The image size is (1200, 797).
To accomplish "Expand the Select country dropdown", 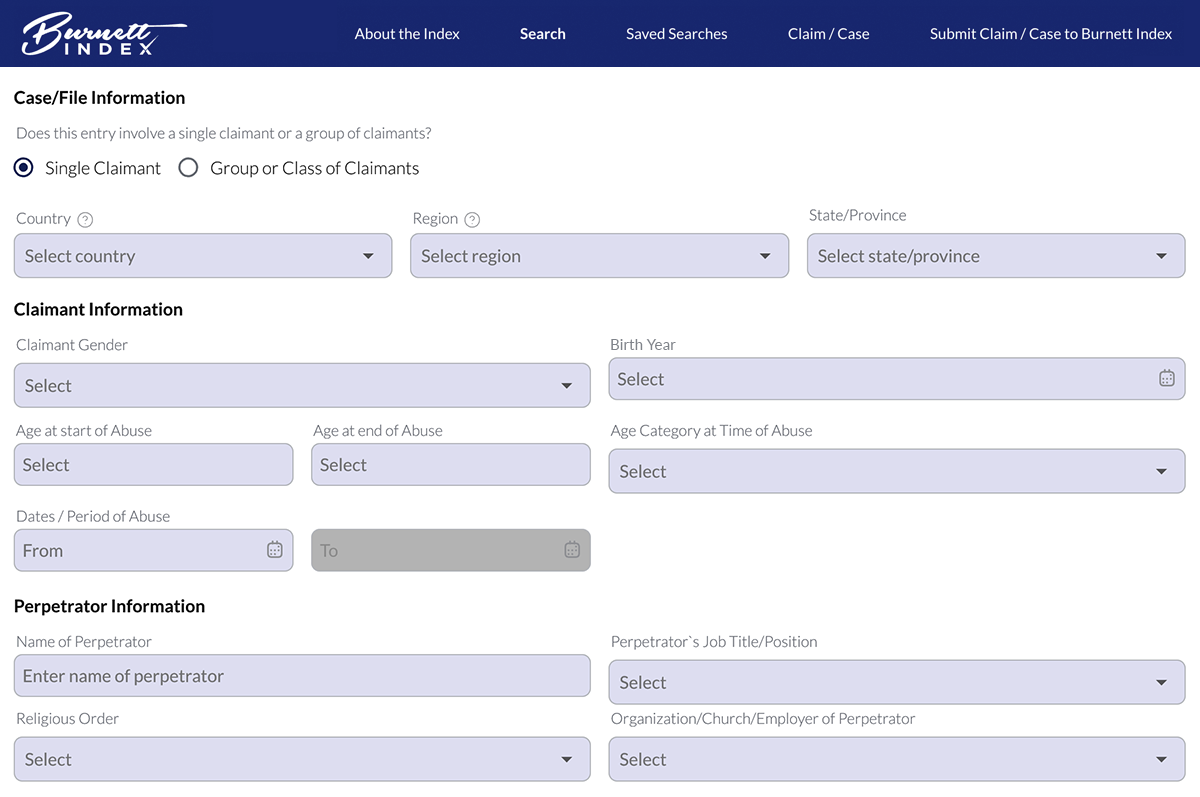I will [x=203, y=256].
